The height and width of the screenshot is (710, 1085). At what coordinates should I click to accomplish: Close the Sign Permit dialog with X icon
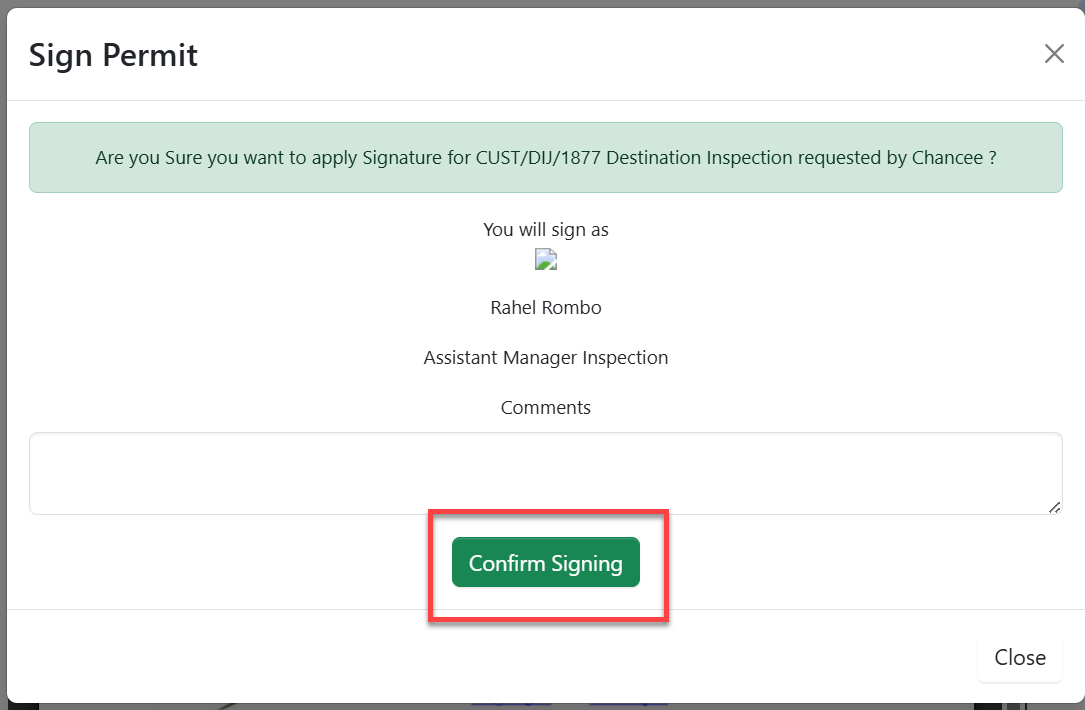coord(1054,54)
